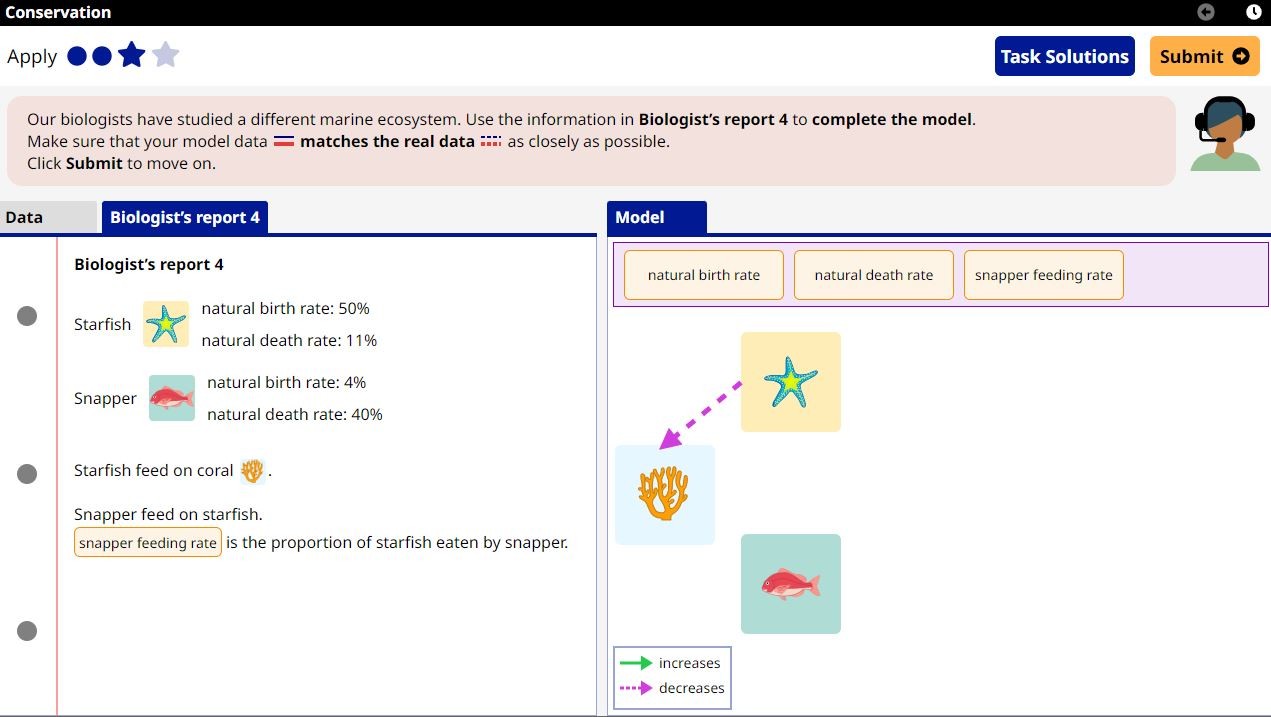Click the snapper fish node in model
Viewport: 1271px width, 717px height.
[790, 584]
